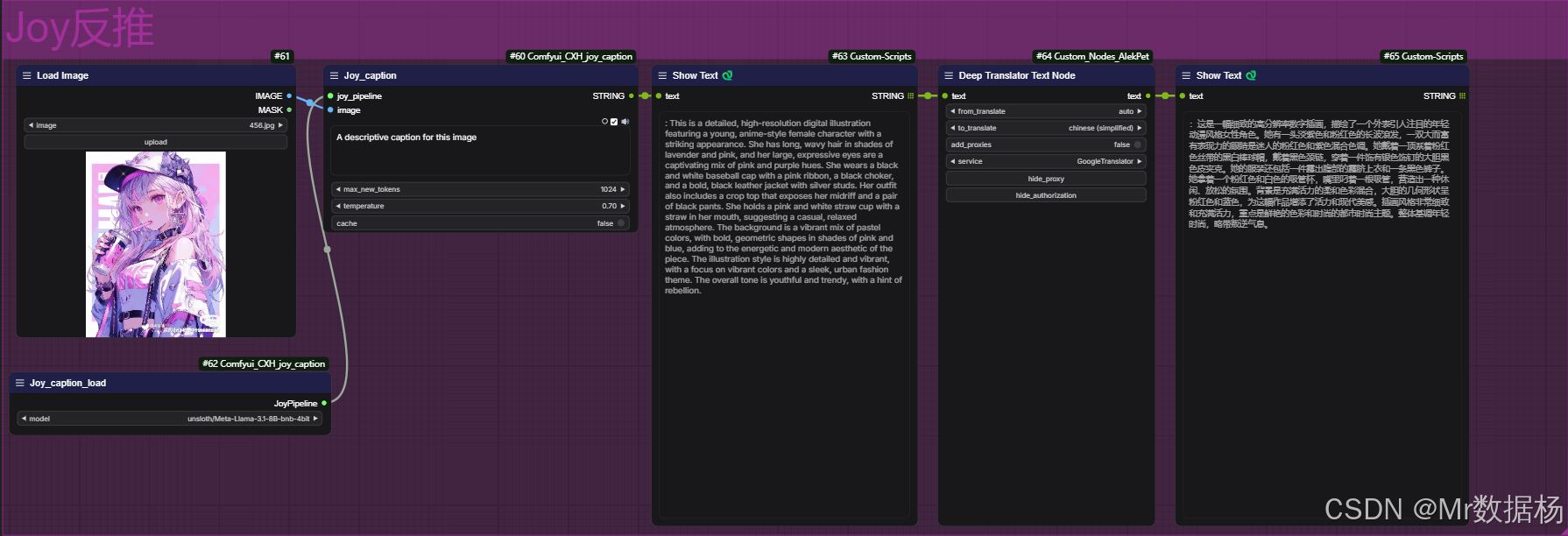Click the Deep Translator Text Node title
Image resolution: width=1568 pixels, height=536 pixels.
(1016, 75)
